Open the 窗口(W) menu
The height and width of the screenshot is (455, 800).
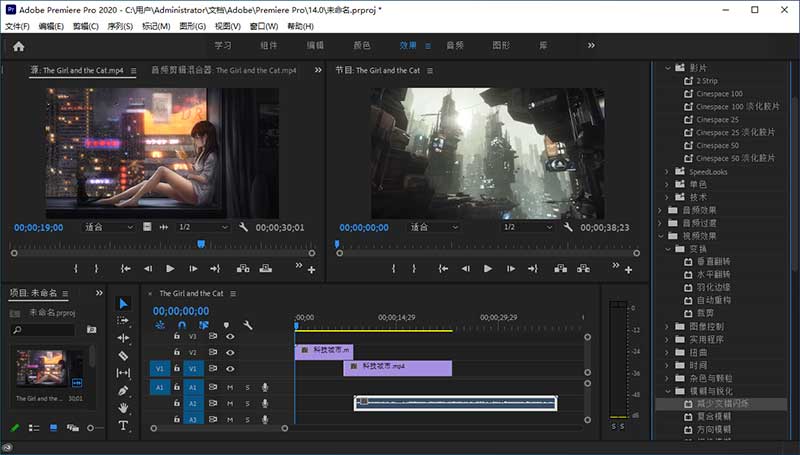[x=264, y=26]
